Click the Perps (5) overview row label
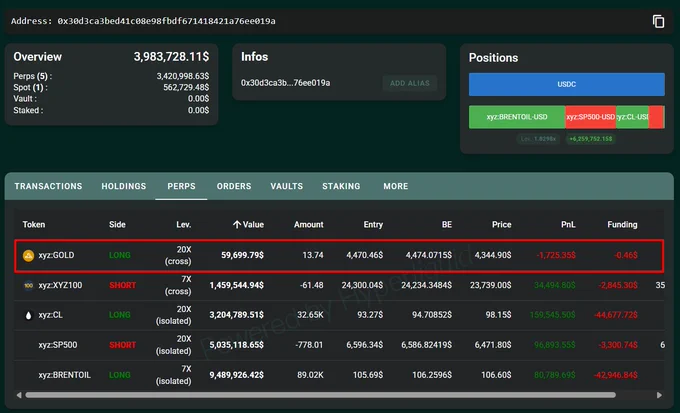Screen dimensions: 680x413 (33, 76)
